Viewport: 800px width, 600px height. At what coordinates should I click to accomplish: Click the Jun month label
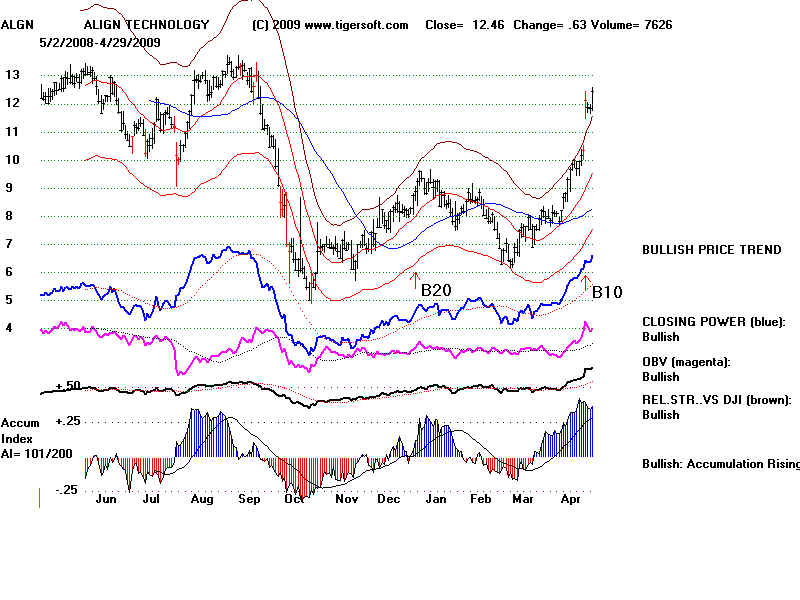106,499
